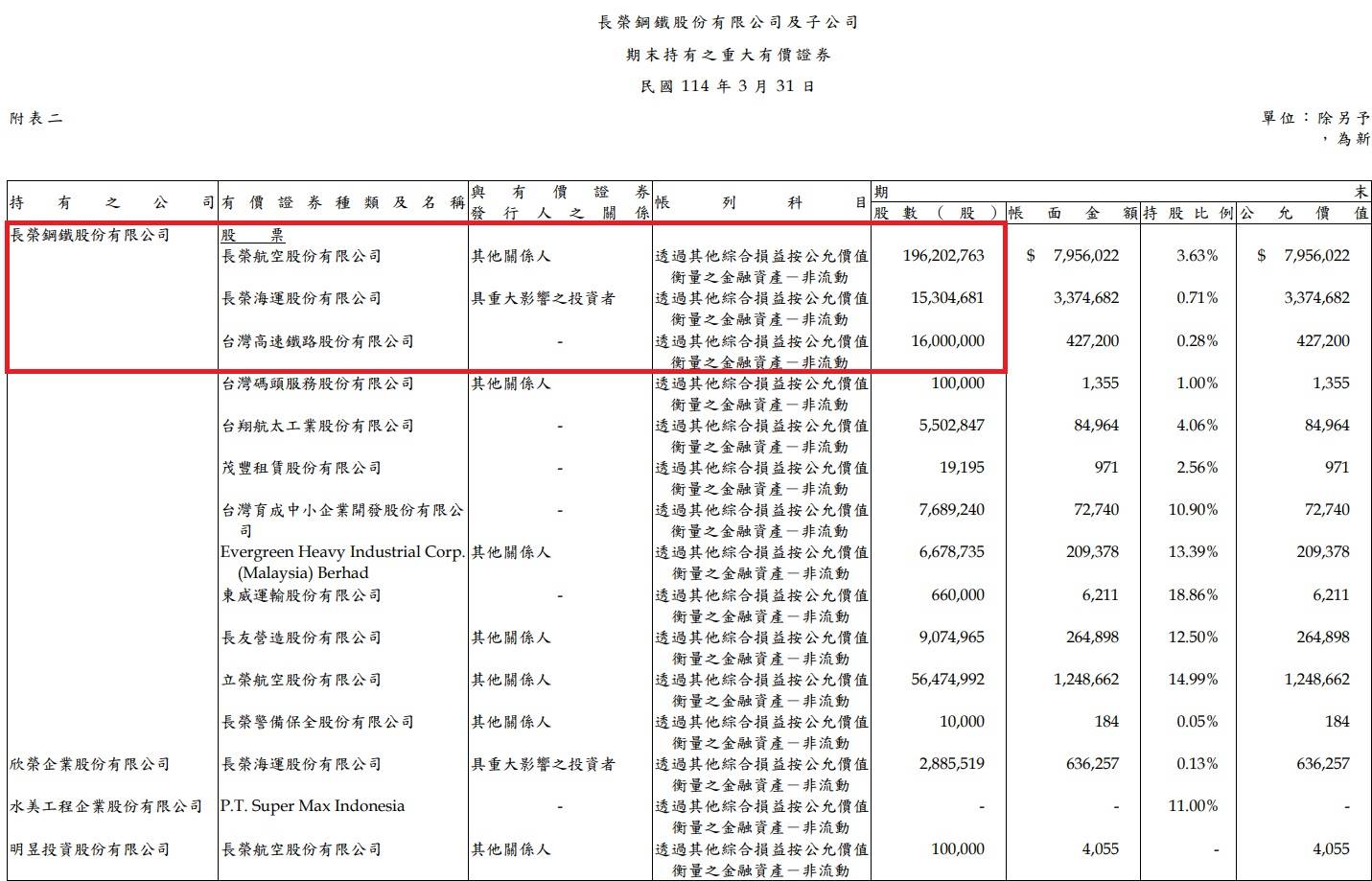
Task: Click the column header 帳面金額
Action: (1072, 213)
